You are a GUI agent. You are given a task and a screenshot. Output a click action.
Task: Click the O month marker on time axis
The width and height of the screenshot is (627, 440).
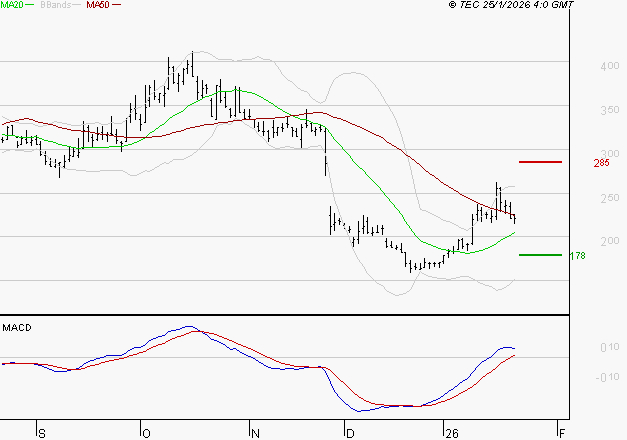[146, 434]
